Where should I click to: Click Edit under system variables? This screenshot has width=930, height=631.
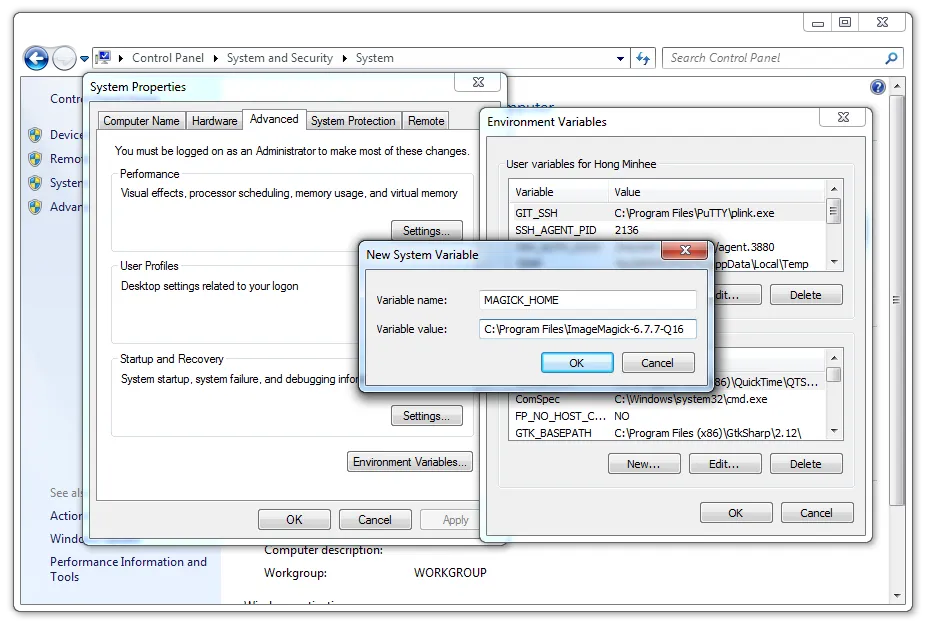[725, 464]
